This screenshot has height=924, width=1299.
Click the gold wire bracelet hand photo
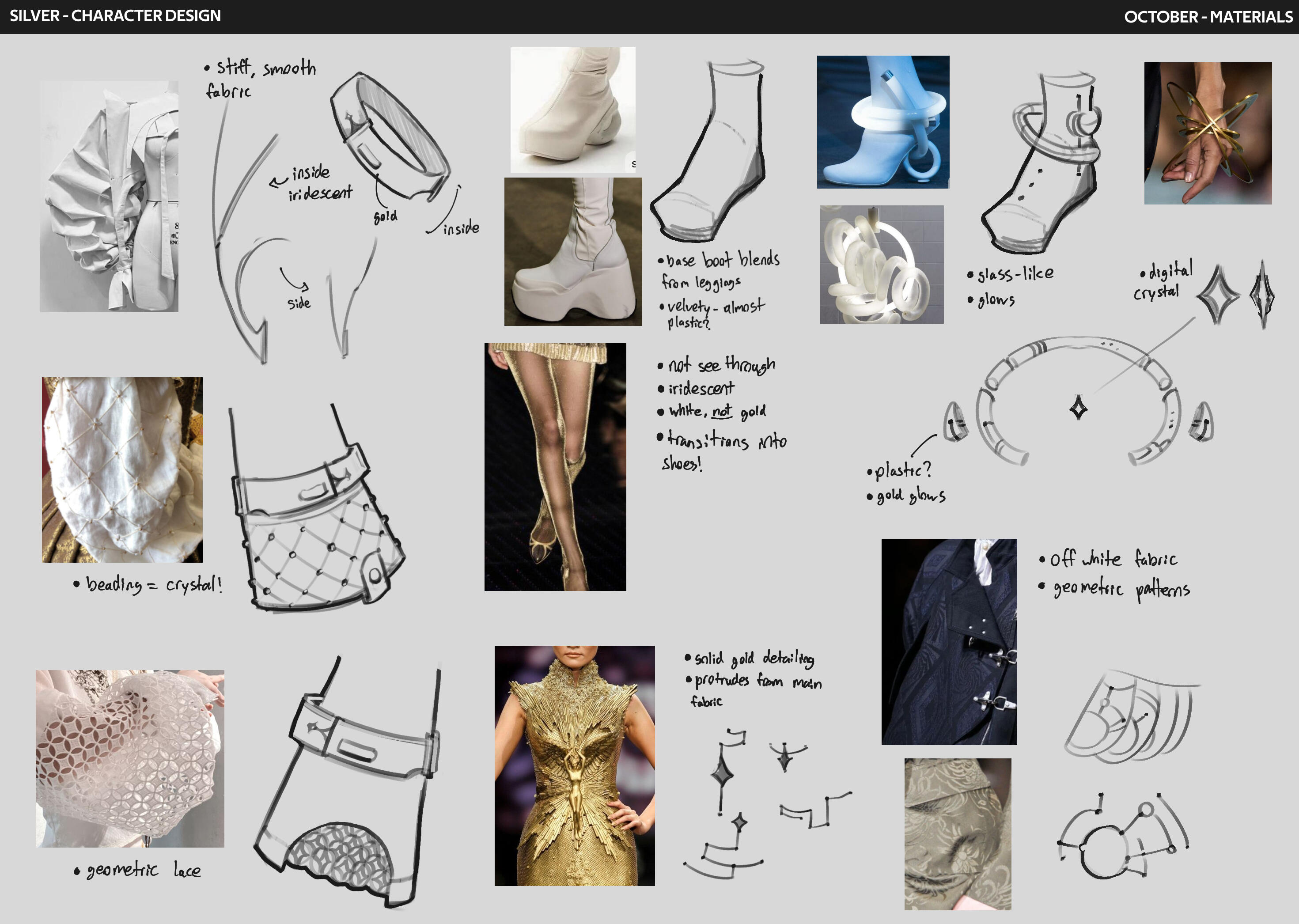tap(1208, 133)
